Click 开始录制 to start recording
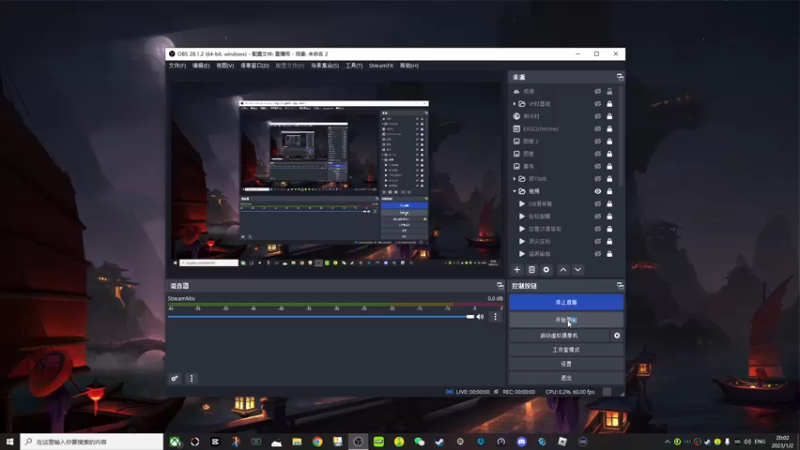 [566, 320]
